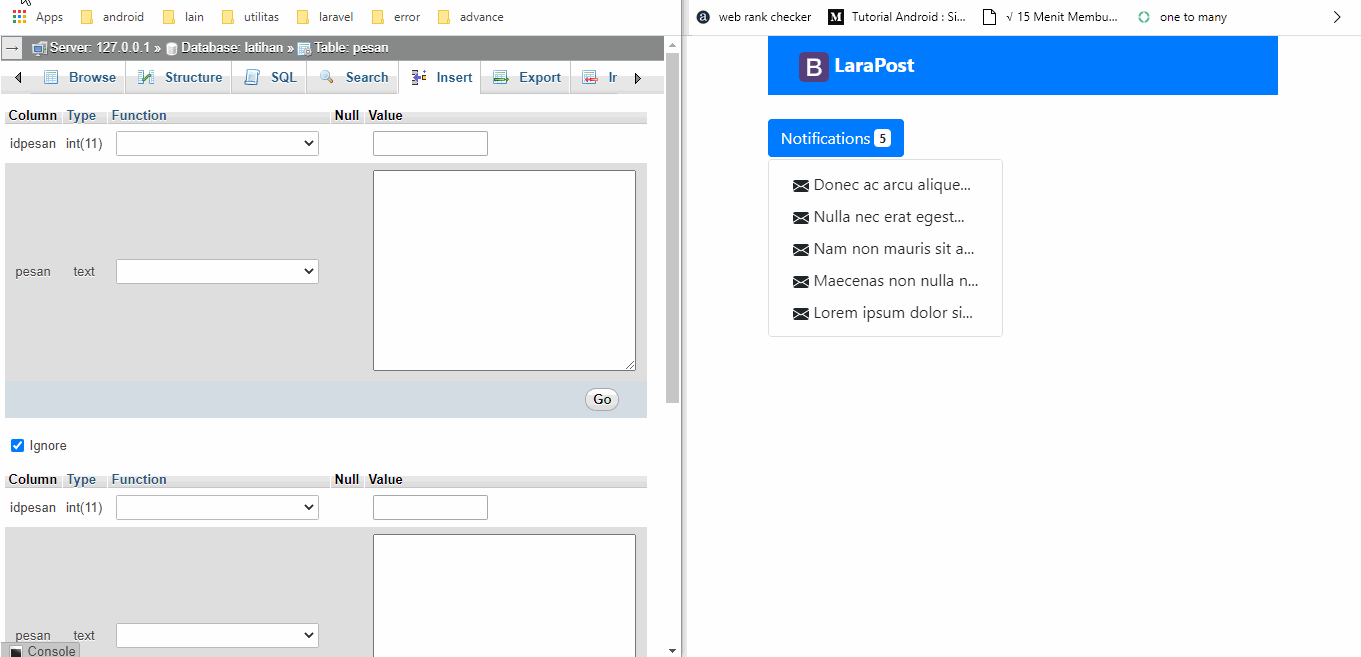Click the Export arrow icon in the tab strip
The image size is (1361, 657).
500,77
